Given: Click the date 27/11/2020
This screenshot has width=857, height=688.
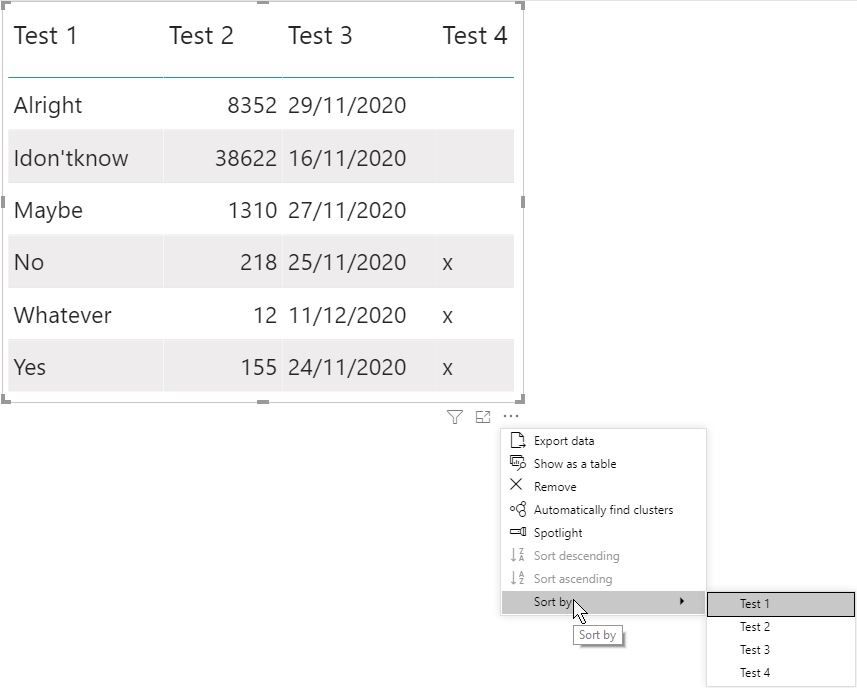Looking at the screenshot, I should (347, 210).
